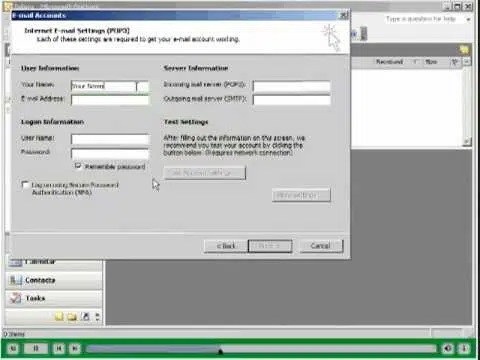Viewport: 480px width, 360px height.
Task: Focus the Incoming mail server (POP3) field
Action: pyautogui.click(x=292, y=86)
